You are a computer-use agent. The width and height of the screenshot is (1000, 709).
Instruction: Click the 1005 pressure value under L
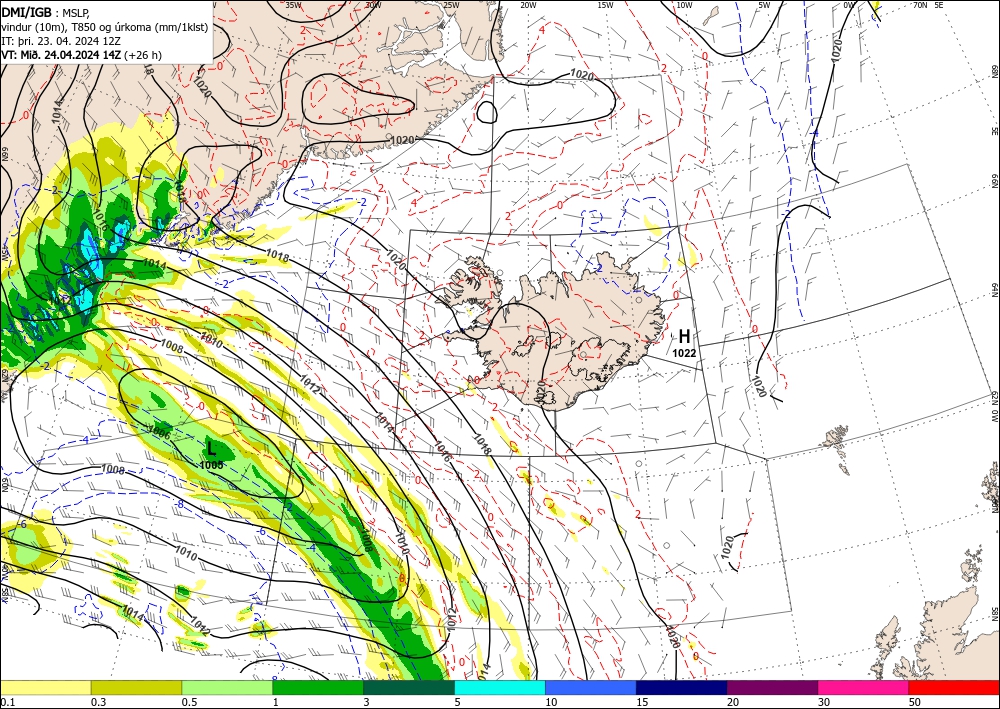pos(211,465)
